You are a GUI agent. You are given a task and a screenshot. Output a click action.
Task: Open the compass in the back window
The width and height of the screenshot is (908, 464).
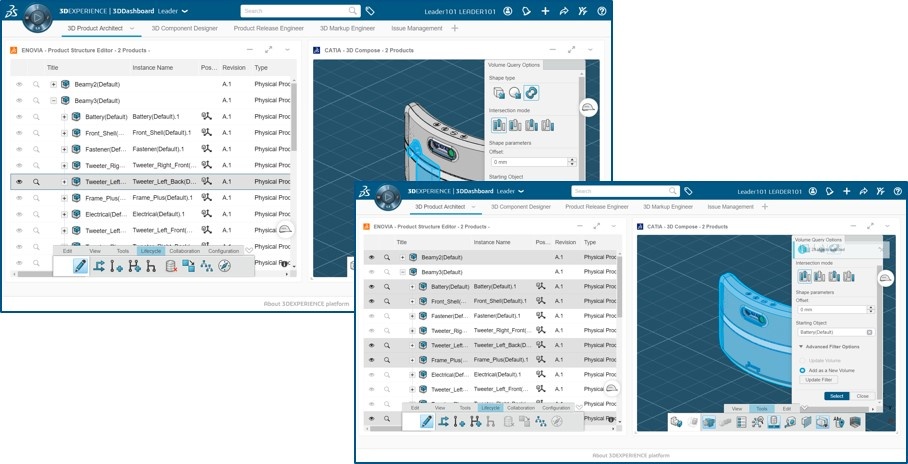[38, 17]
